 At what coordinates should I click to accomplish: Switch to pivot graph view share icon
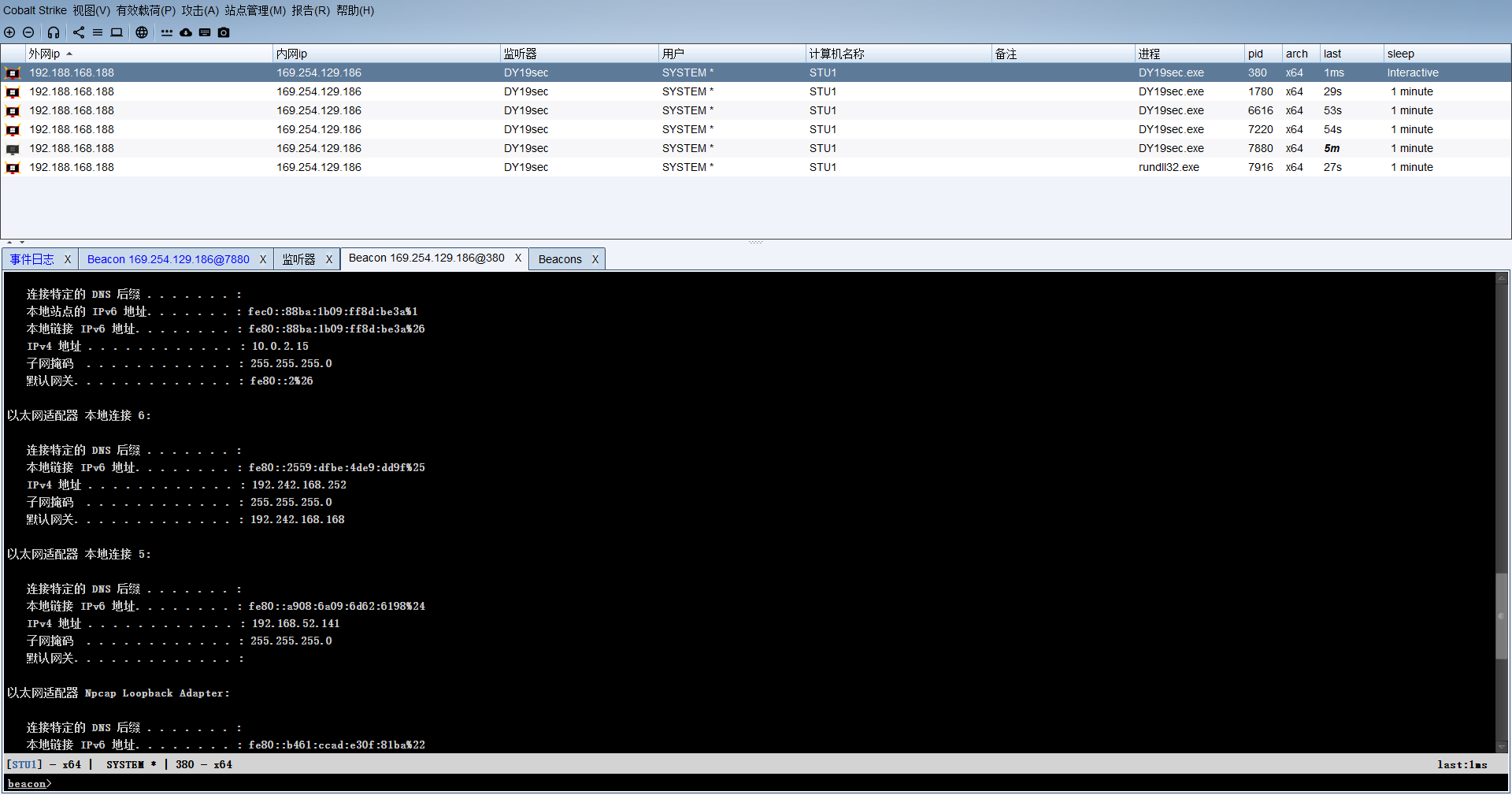tap(79, 32)
